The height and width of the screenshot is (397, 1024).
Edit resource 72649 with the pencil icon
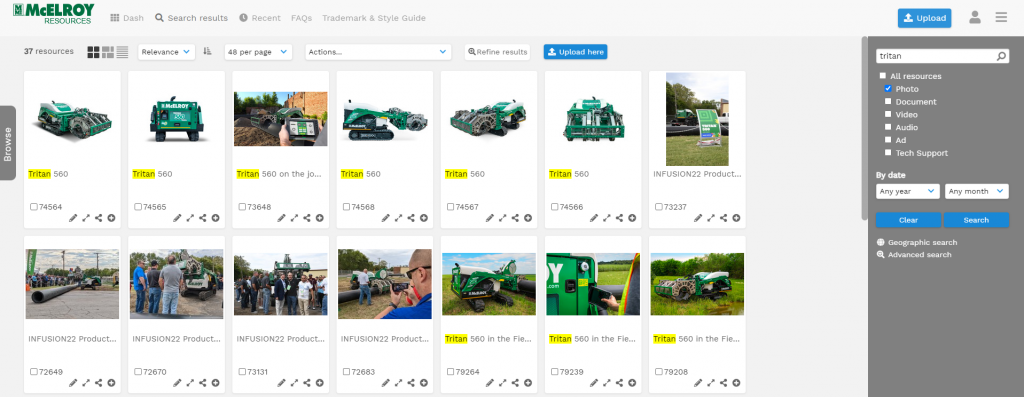73,383
